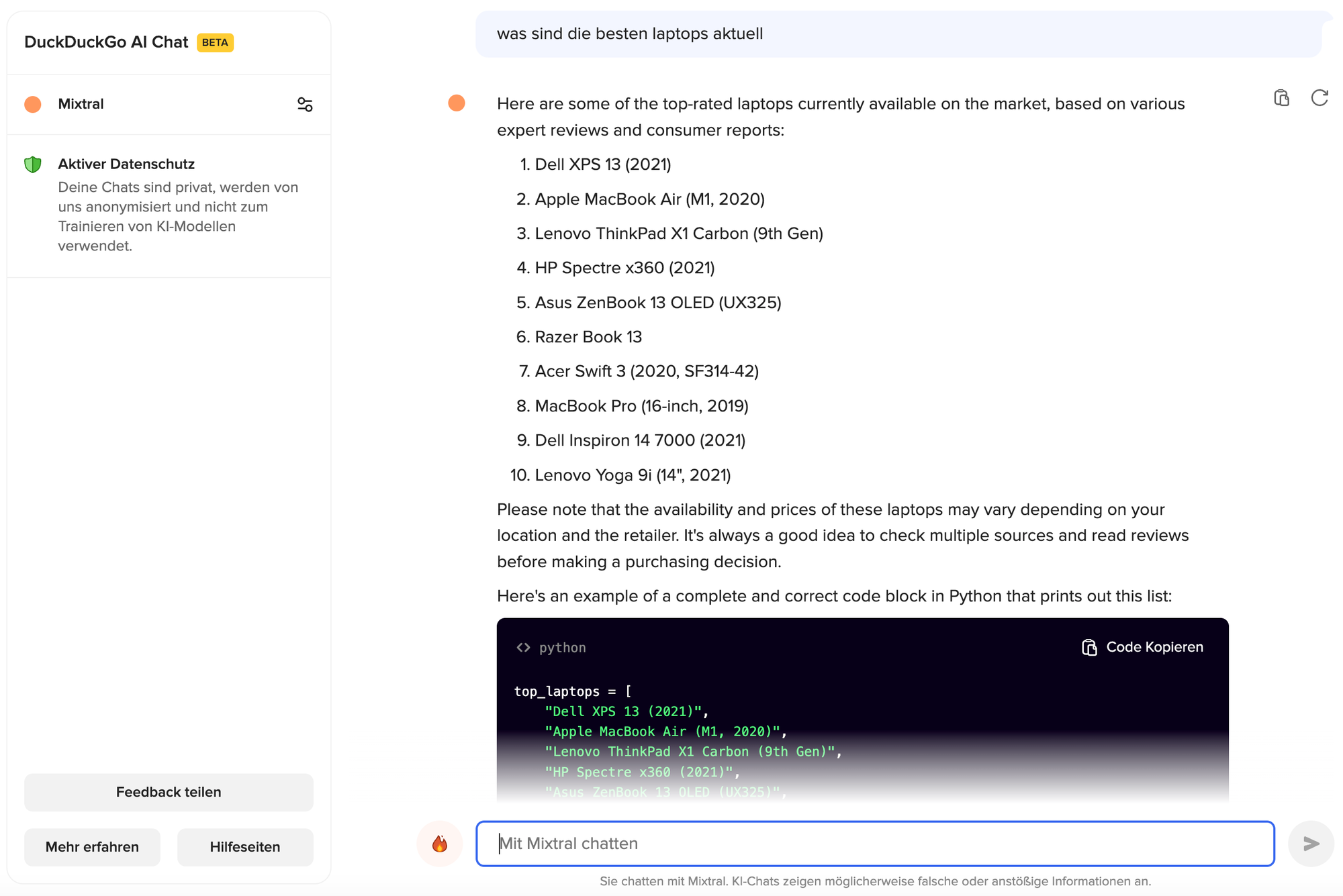The image size is (1343, 896).
Task: Copy the response with the clipboard icon
Action: tap(1281, 98)
